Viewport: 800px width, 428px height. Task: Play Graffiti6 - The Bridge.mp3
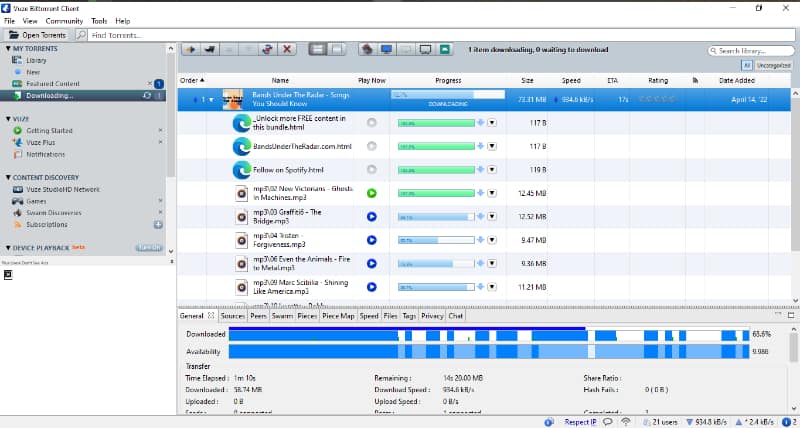tap(371, 216)
